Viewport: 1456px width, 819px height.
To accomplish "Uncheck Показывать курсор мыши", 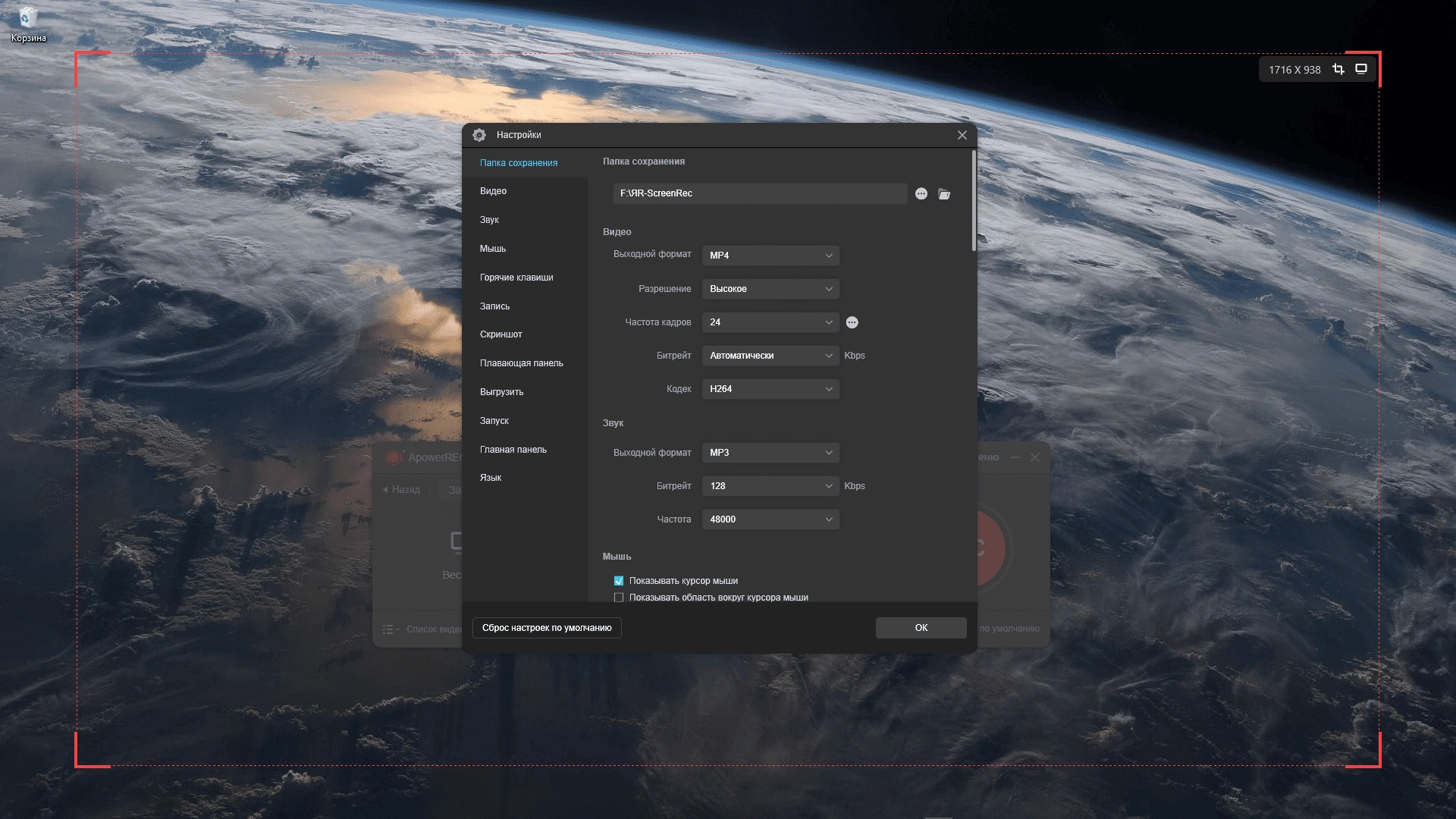I will point(619,581).
